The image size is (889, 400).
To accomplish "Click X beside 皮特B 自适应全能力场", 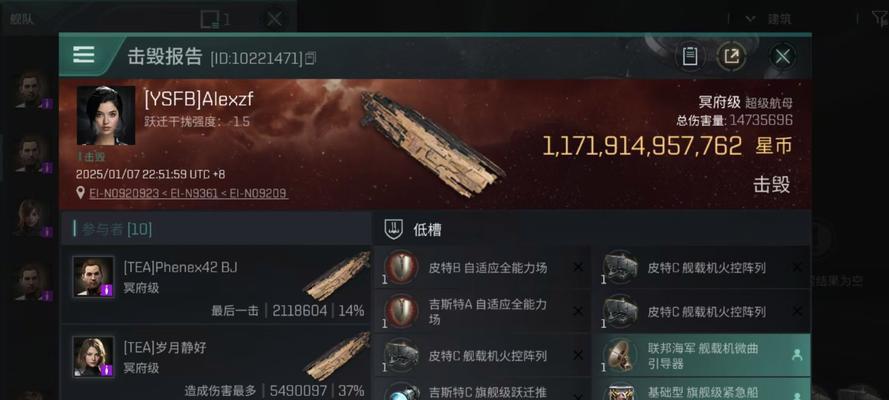I will click(578, 267).
